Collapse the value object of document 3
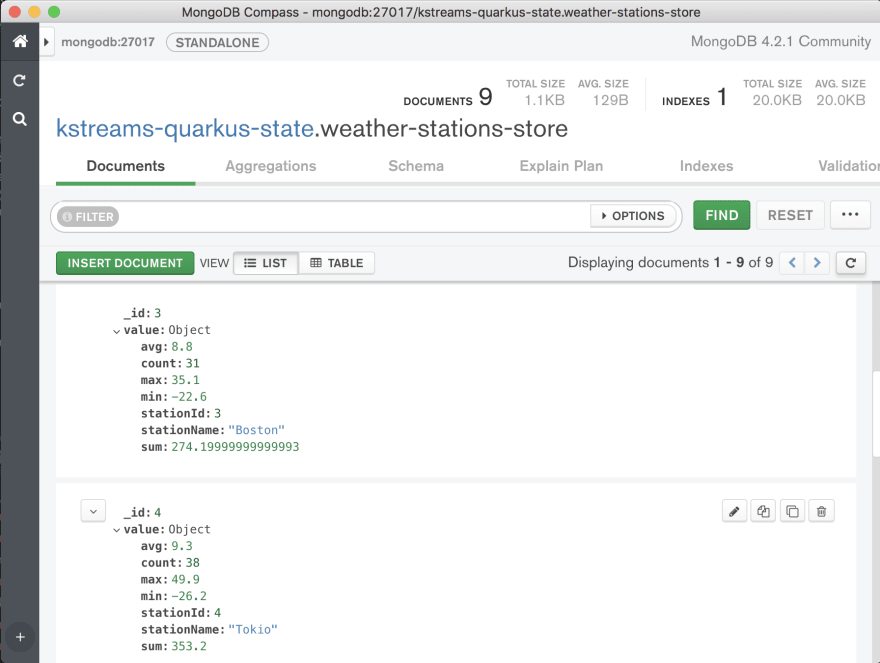 116,331
